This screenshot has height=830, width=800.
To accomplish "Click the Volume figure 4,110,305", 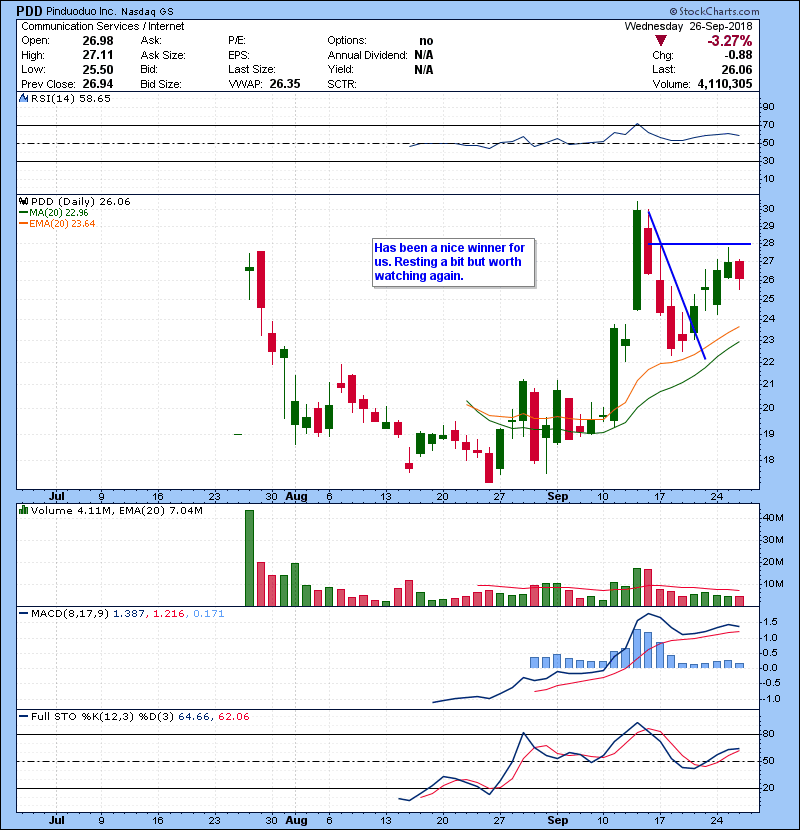I will click(725, 84).
